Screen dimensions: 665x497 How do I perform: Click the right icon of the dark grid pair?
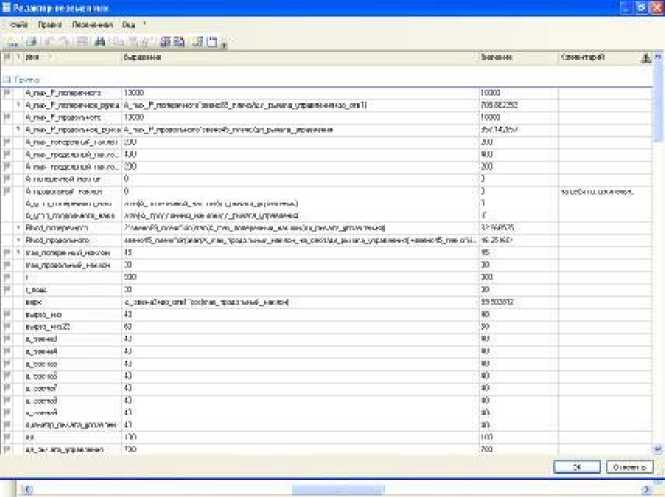[179, 42]
